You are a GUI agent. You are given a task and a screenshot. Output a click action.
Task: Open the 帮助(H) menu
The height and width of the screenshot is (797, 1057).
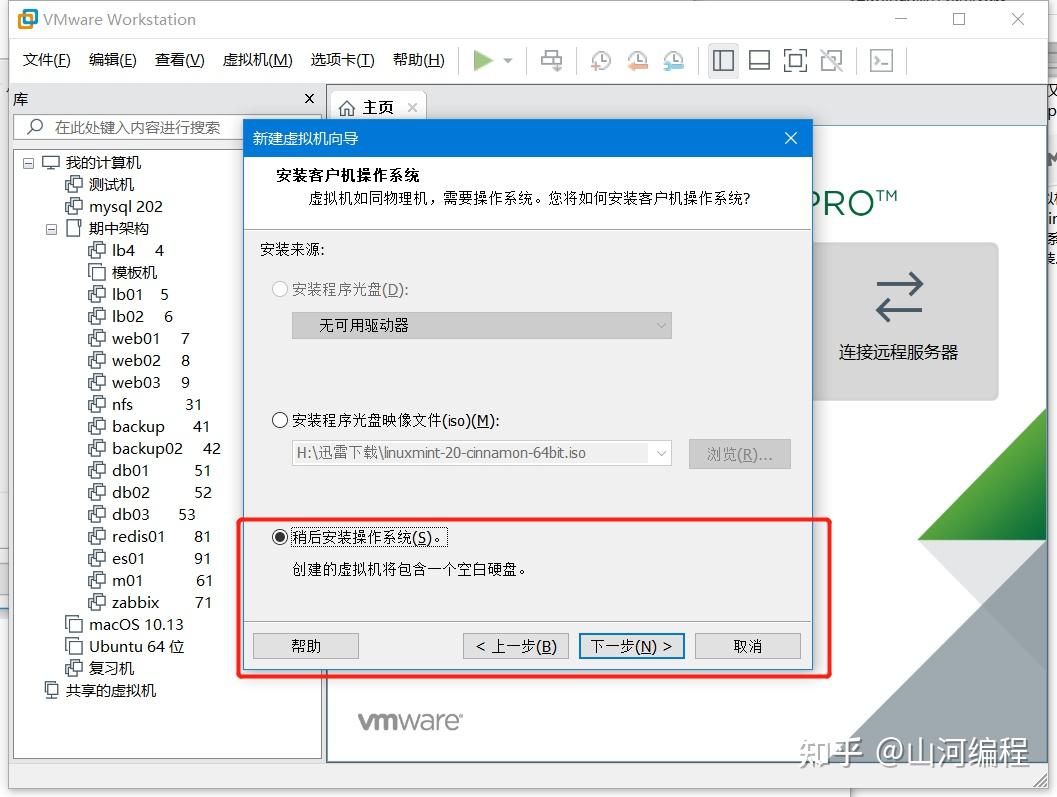[x=419, y=60]
